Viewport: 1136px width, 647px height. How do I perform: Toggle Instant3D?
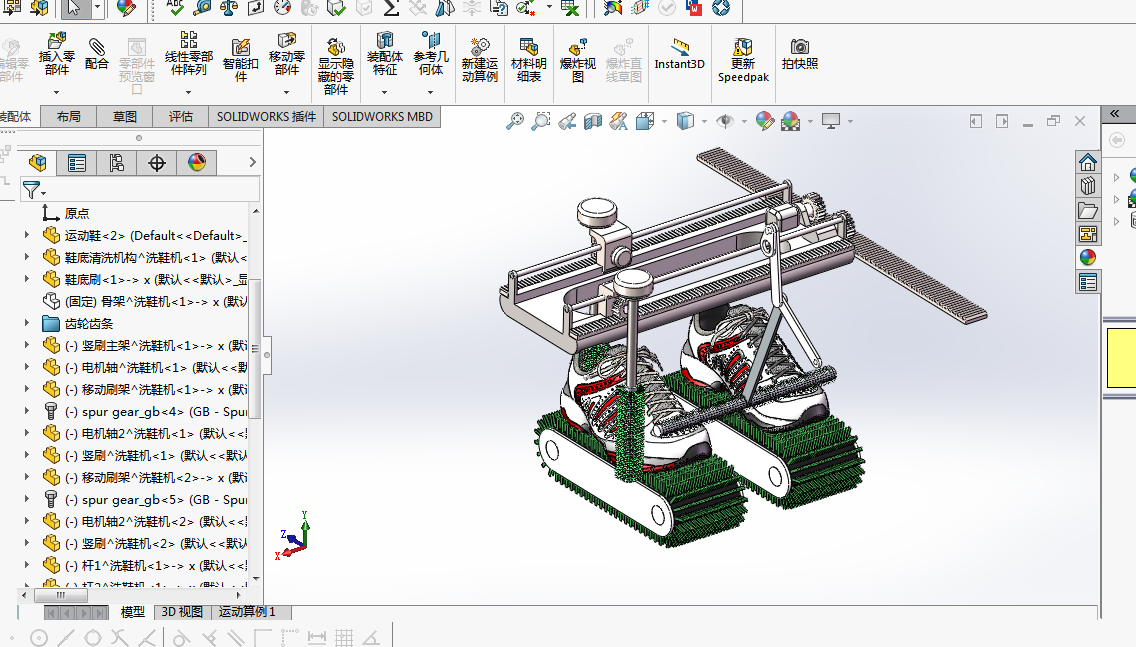680,54
